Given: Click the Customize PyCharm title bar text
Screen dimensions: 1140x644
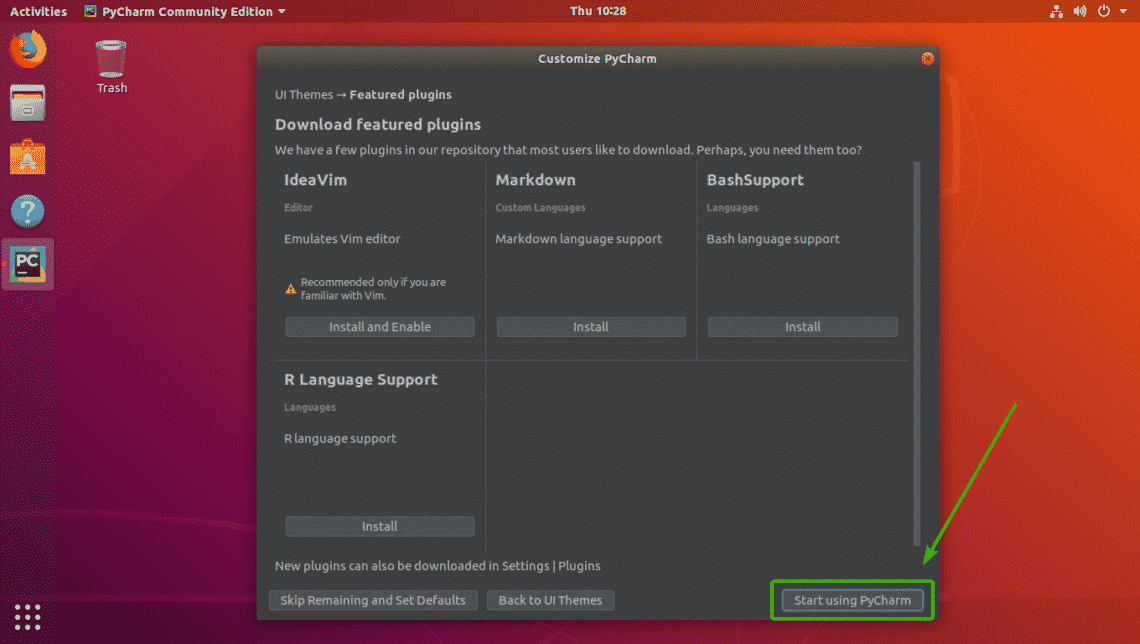Looking at the screenshot, I should pyautogui.click(x=597, y=59).
